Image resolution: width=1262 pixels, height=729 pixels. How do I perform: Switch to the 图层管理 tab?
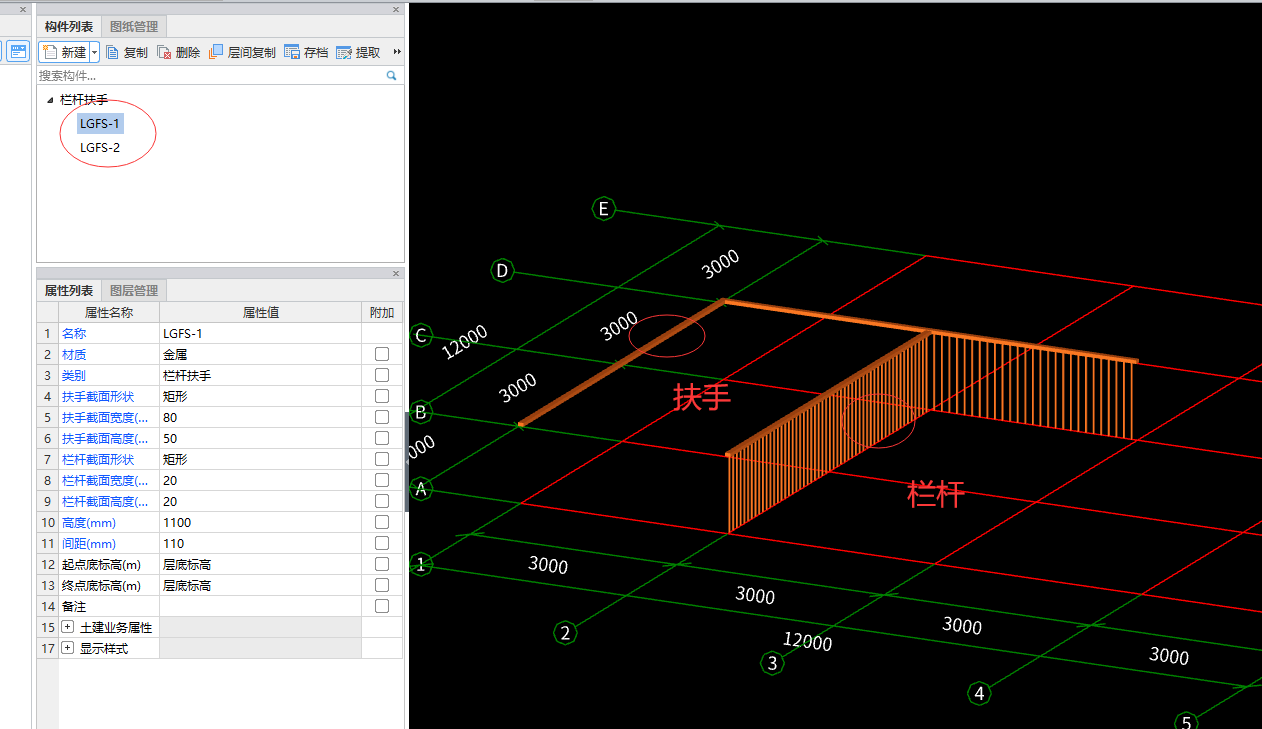pos(134,291)
